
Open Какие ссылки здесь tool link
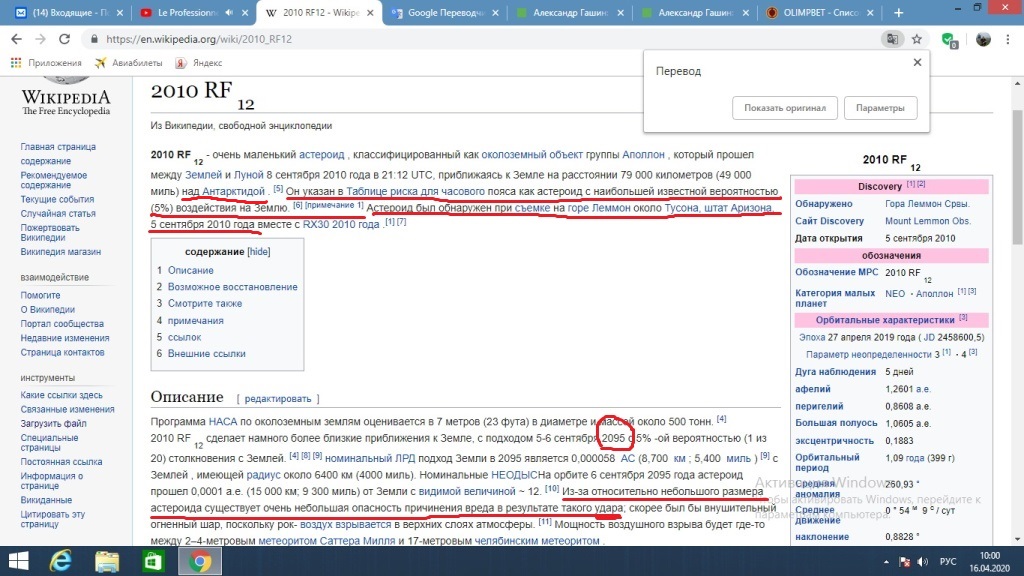61,395
